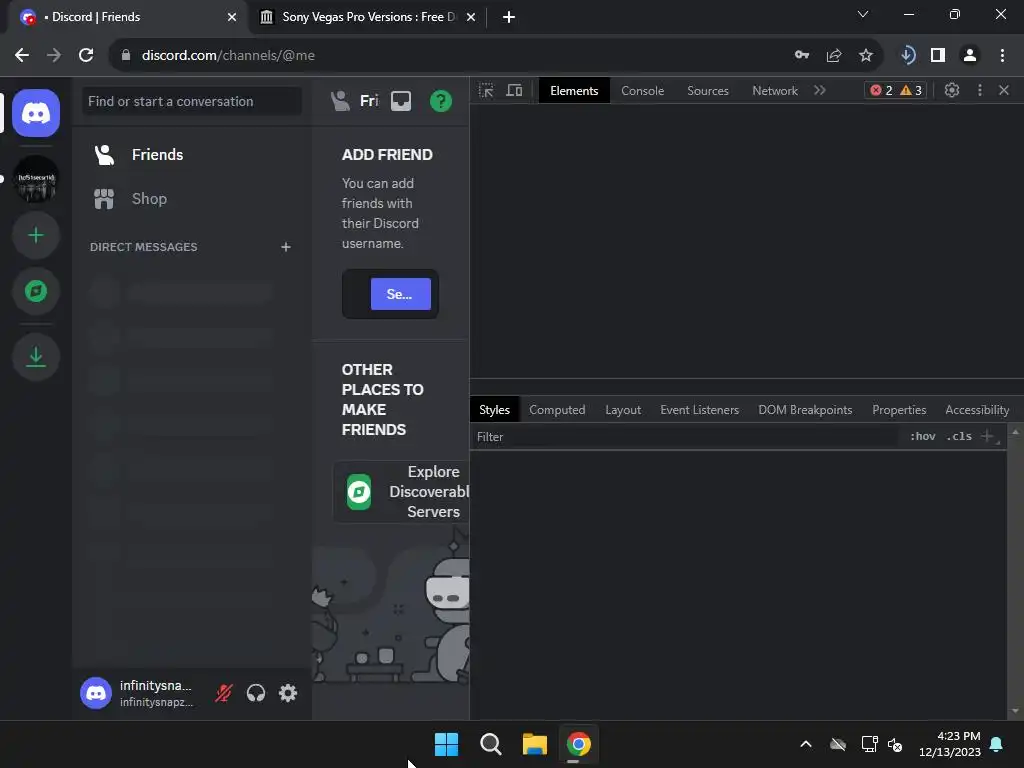Open Discord home direct messages icon
This screenshot has width=1024, height=768.
tap(36, 114)
